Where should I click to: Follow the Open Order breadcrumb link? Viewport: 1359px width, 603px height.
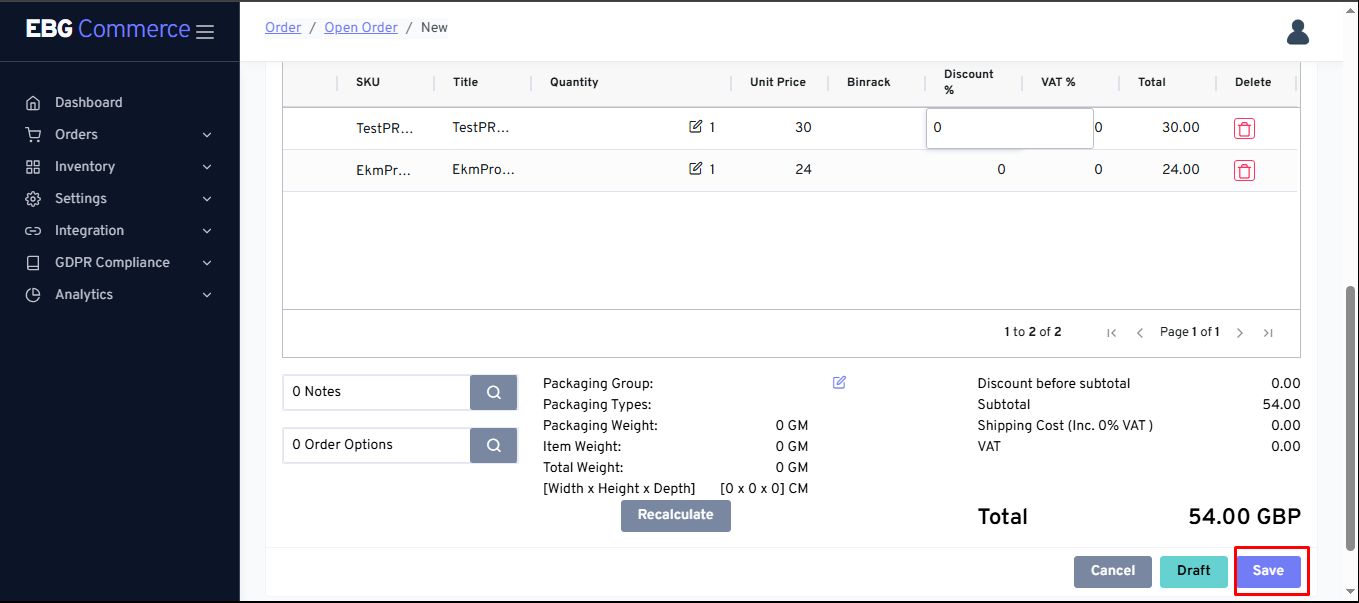point(361,28)
